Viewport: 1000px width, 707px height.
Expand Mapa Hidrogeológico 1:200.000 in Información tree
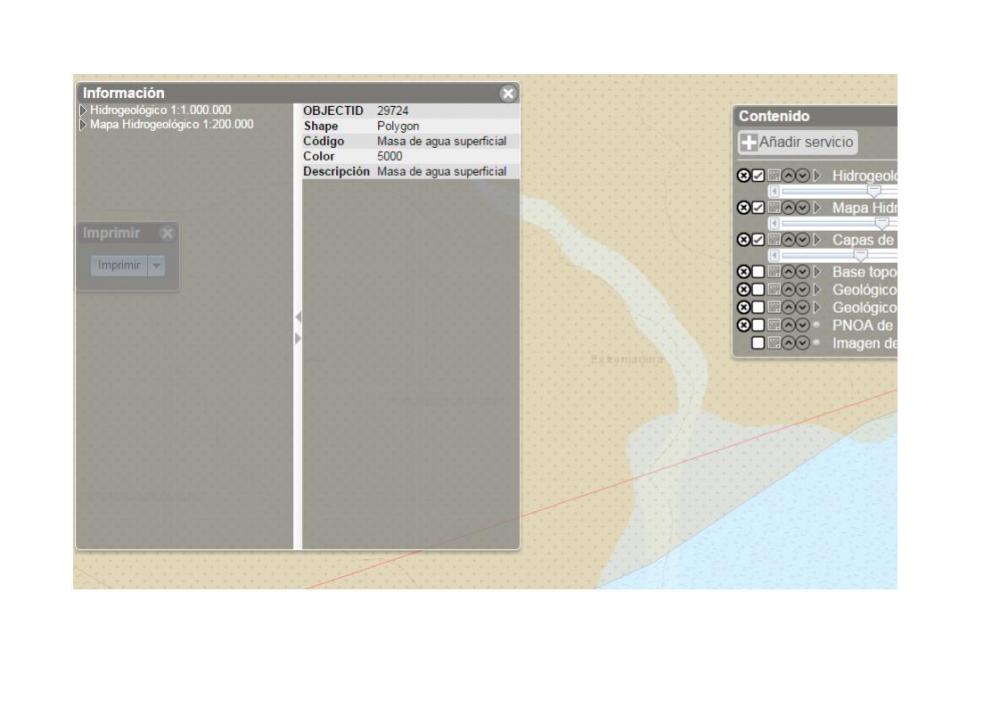point(83,124)
